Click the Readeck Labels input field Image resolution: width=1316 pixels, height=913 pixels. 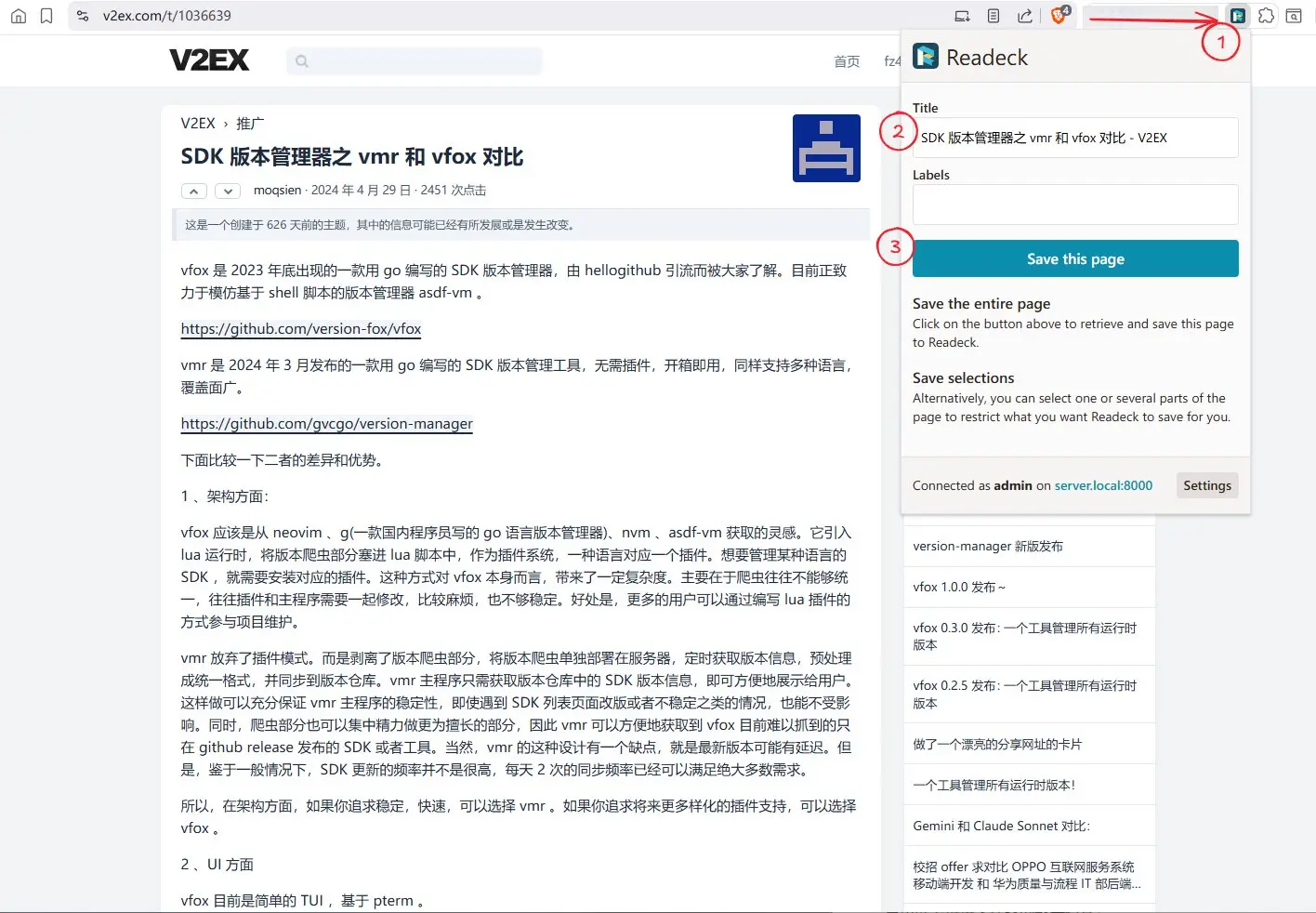[x=1074, y=205]
